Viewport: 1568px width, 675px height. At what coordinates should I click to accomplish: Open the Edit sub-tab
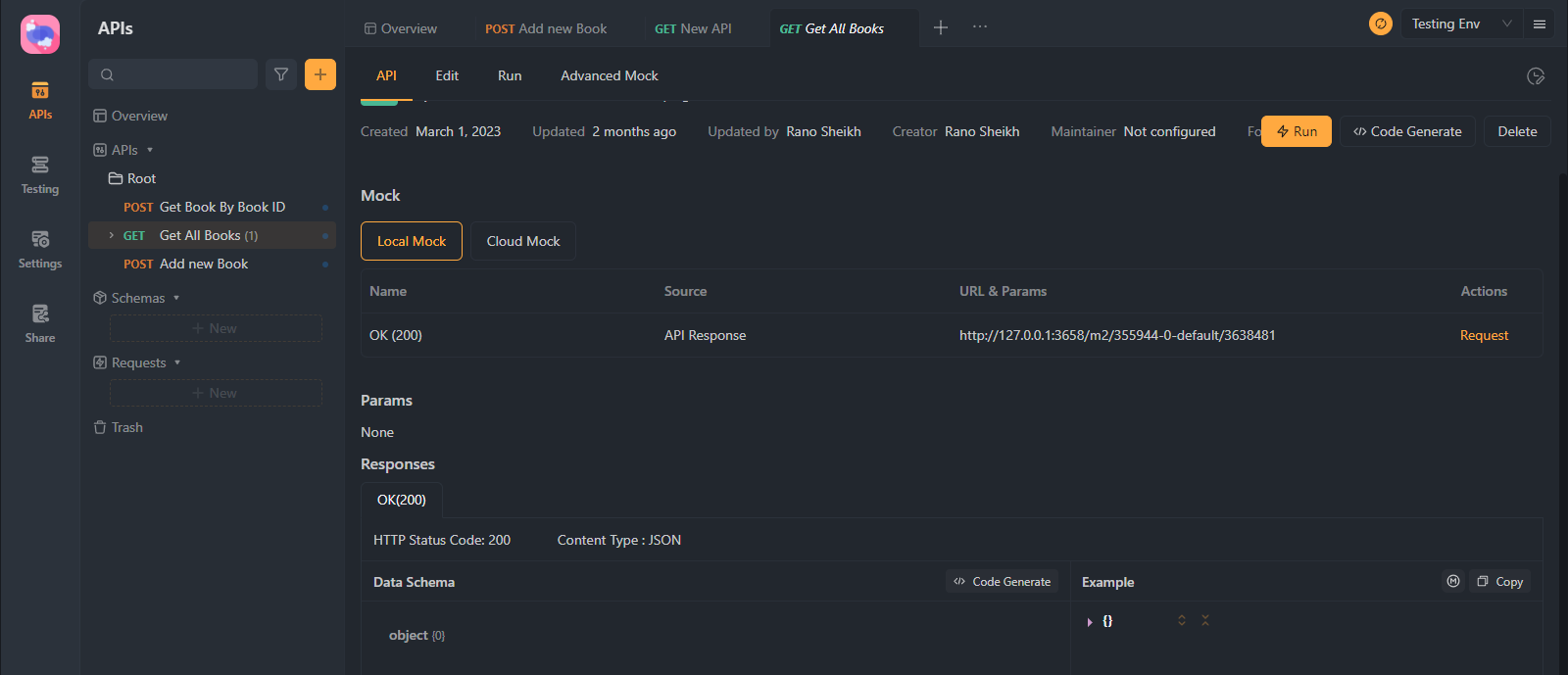447,75
